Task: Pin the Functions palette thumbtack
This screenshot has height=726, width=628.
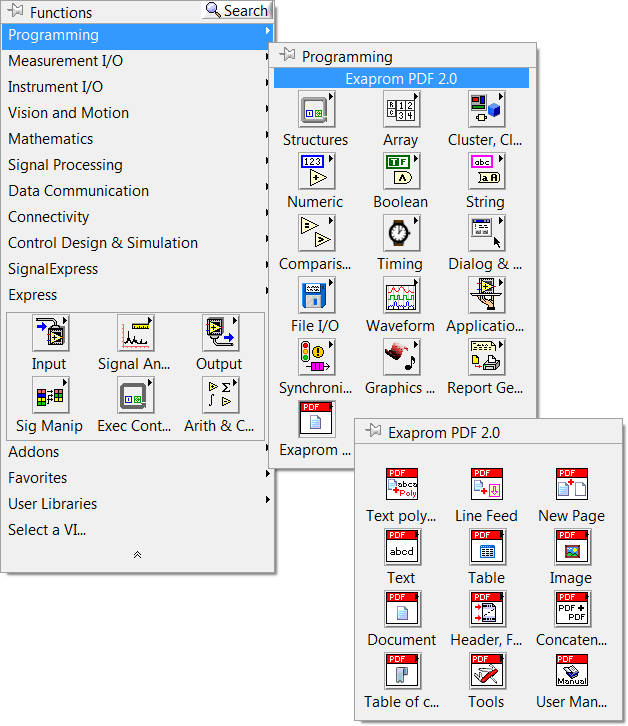Action: 15,11
